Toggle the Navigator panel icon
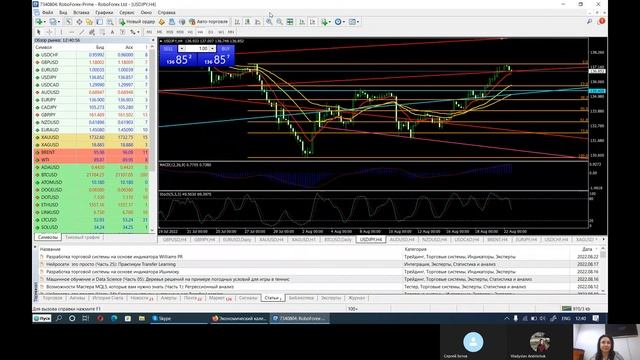 (89, 22)
